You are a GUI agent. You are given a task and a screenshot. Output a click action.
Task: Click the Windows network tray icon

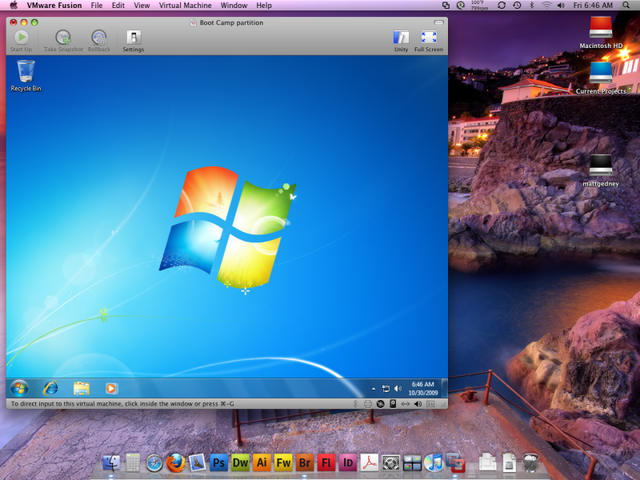pos(386,389)
